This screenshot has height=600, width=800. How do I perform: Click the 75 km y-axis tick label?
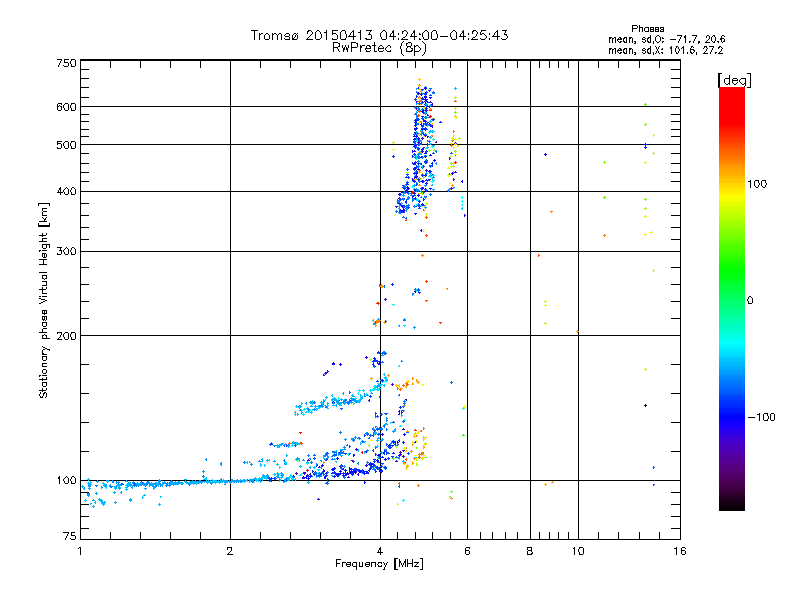coord(68,538)
